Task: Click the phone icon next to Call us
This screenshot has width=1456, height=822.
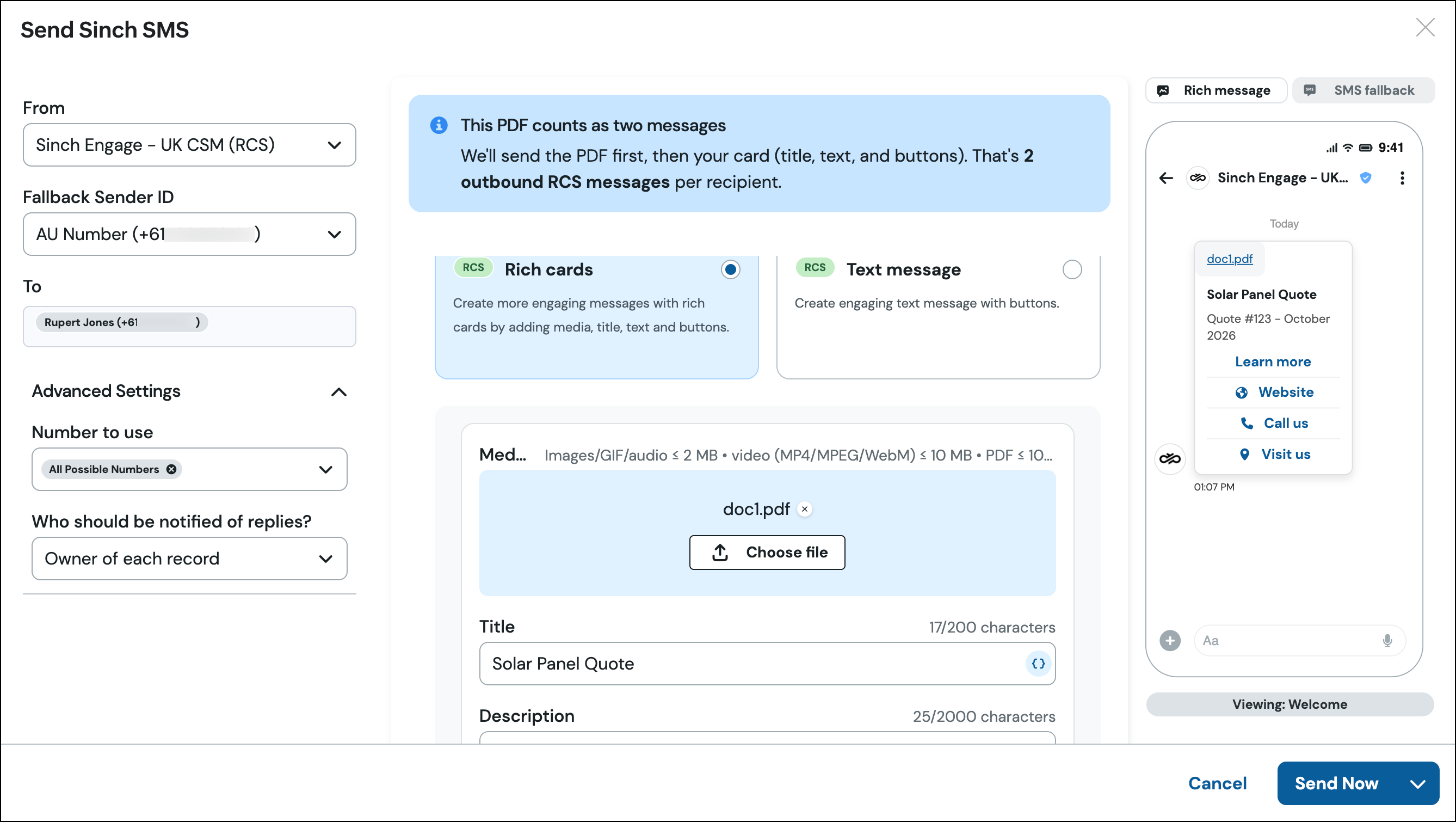Action: coord(1247,423)
